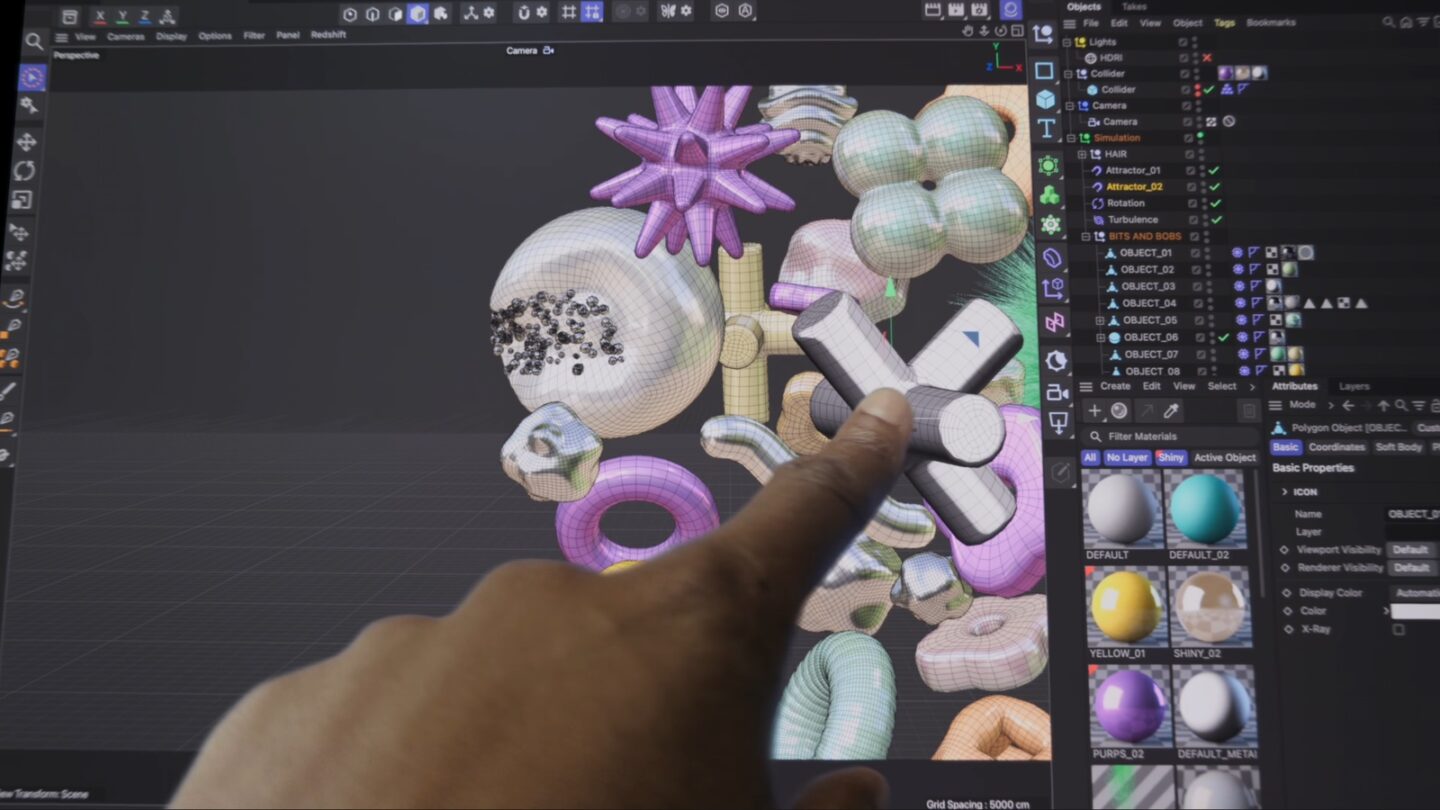The image size is (1440, 810).
Task: Select the YELLOW_01 material thumbnail
Action: (x=1126, y=607)
